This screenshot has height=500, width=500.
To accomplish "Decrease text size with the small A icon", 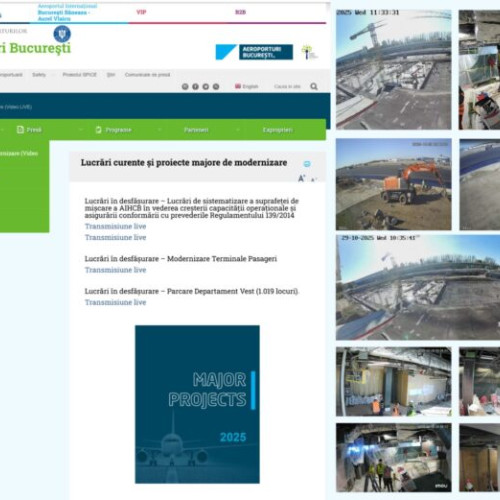I will tap(313, 180).
